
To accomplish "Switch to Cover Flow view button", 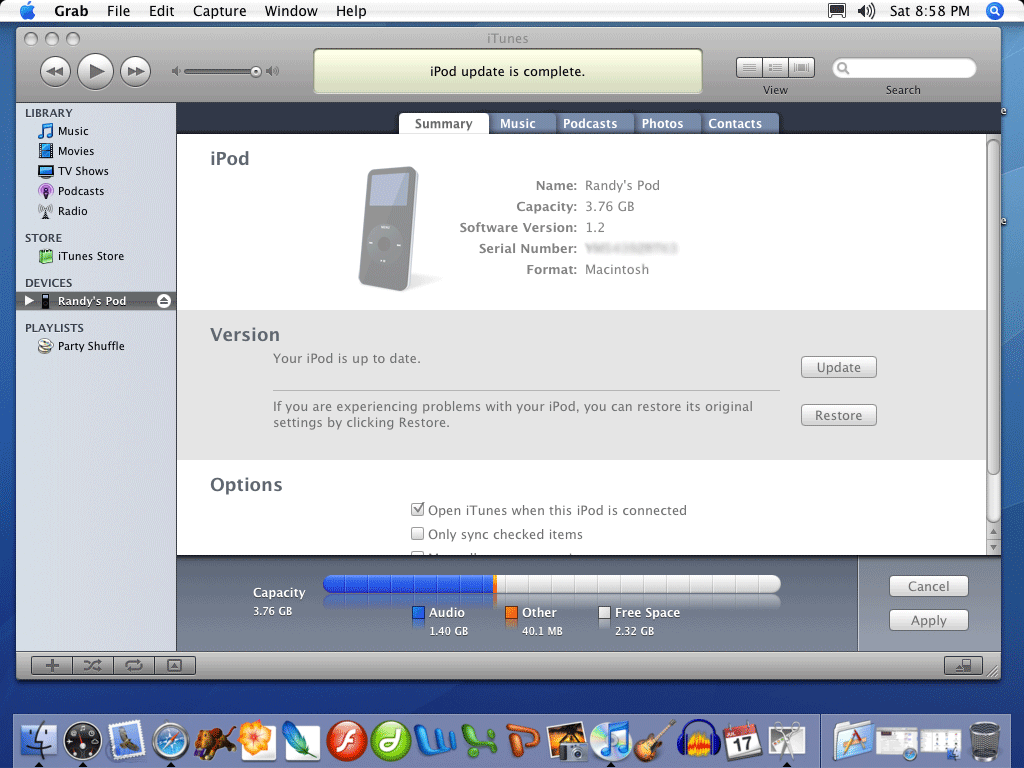I will [x=801, y=67].
